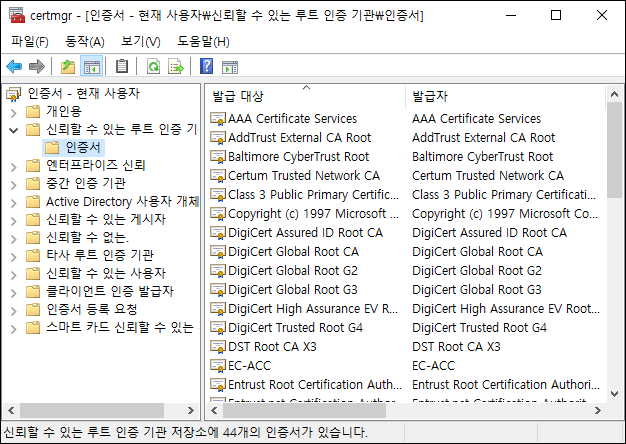Screen dimensions: 626x444
Task: Select the DigiCert Global Root CA row
Action: point(404,252)
